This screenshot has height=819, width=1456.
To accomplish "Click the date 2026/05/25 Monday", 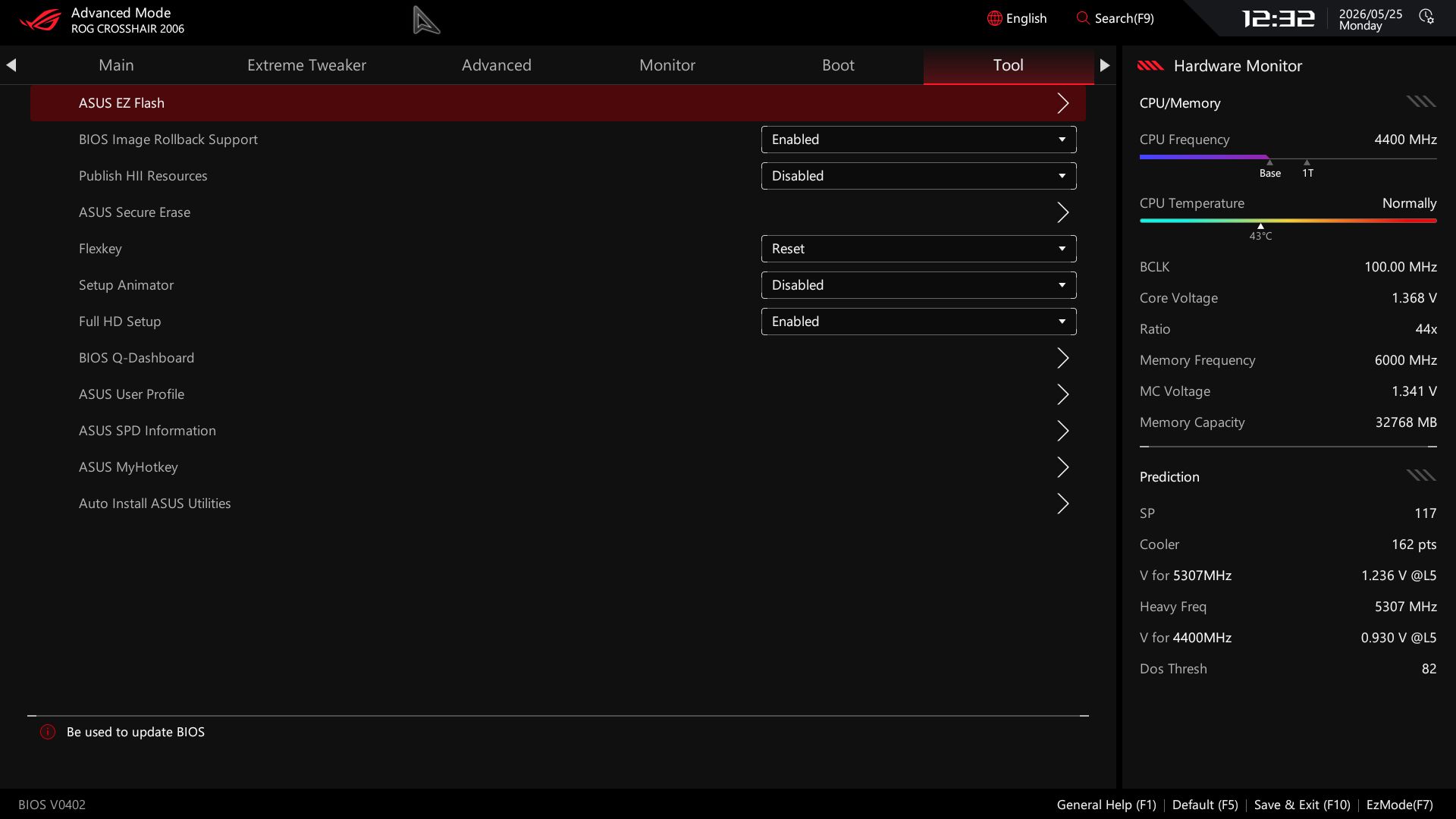I will (1370, 20).
